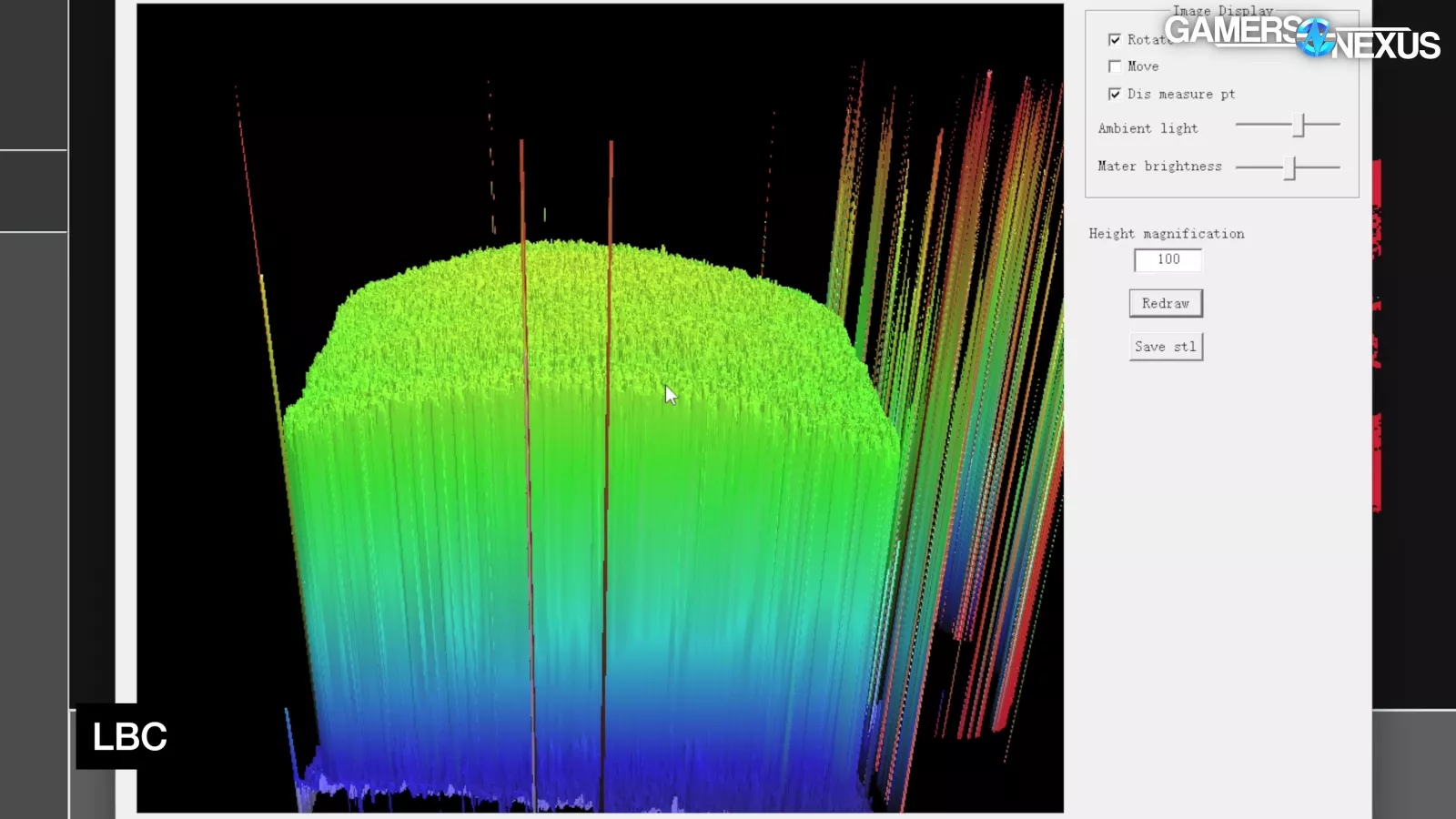The width and height of the screenshot is (1456, 819).
Task: Click the Ambient light slider handle
Action: (x=1300, y=125)
